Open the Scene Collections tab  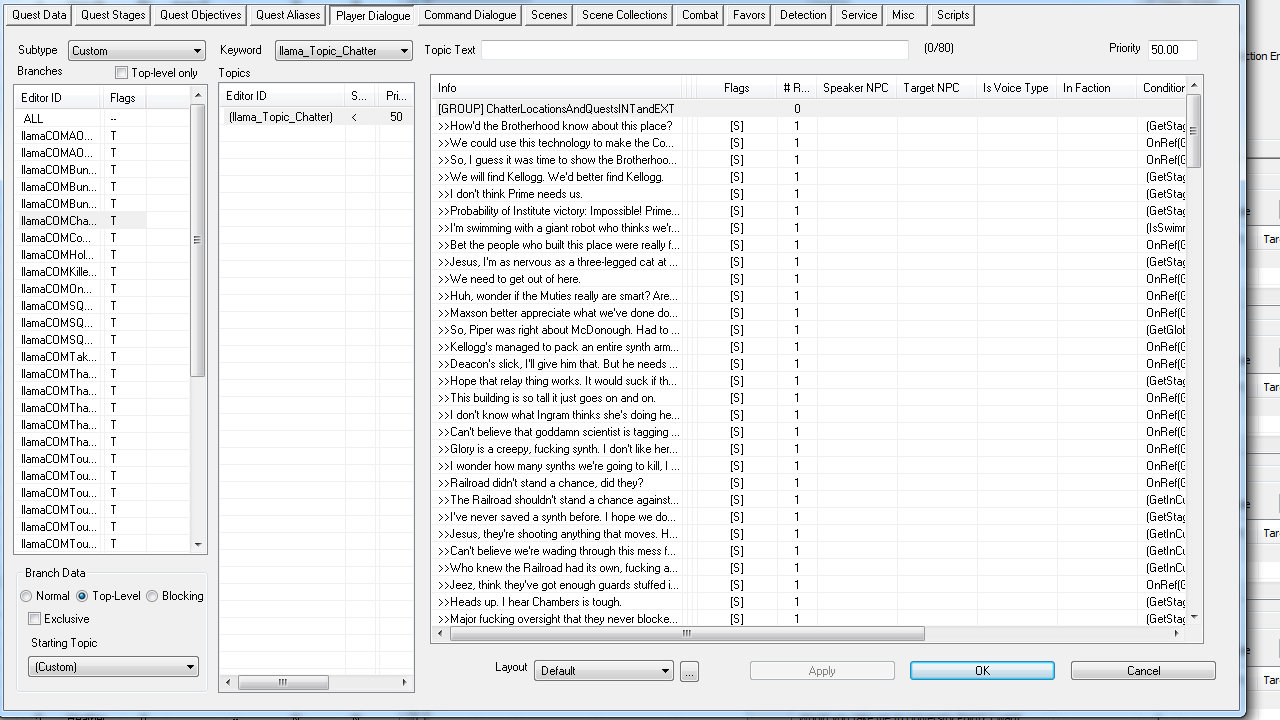pos(624,15)
